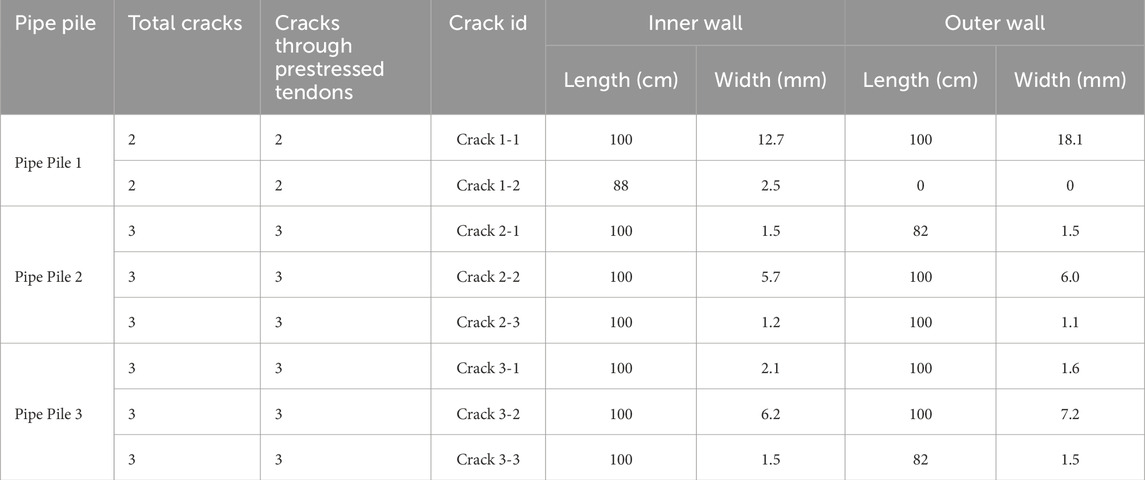Viewport: 1145px width, 480px height.
Task: Click the Total cracks column header
Action: [185, 23]
